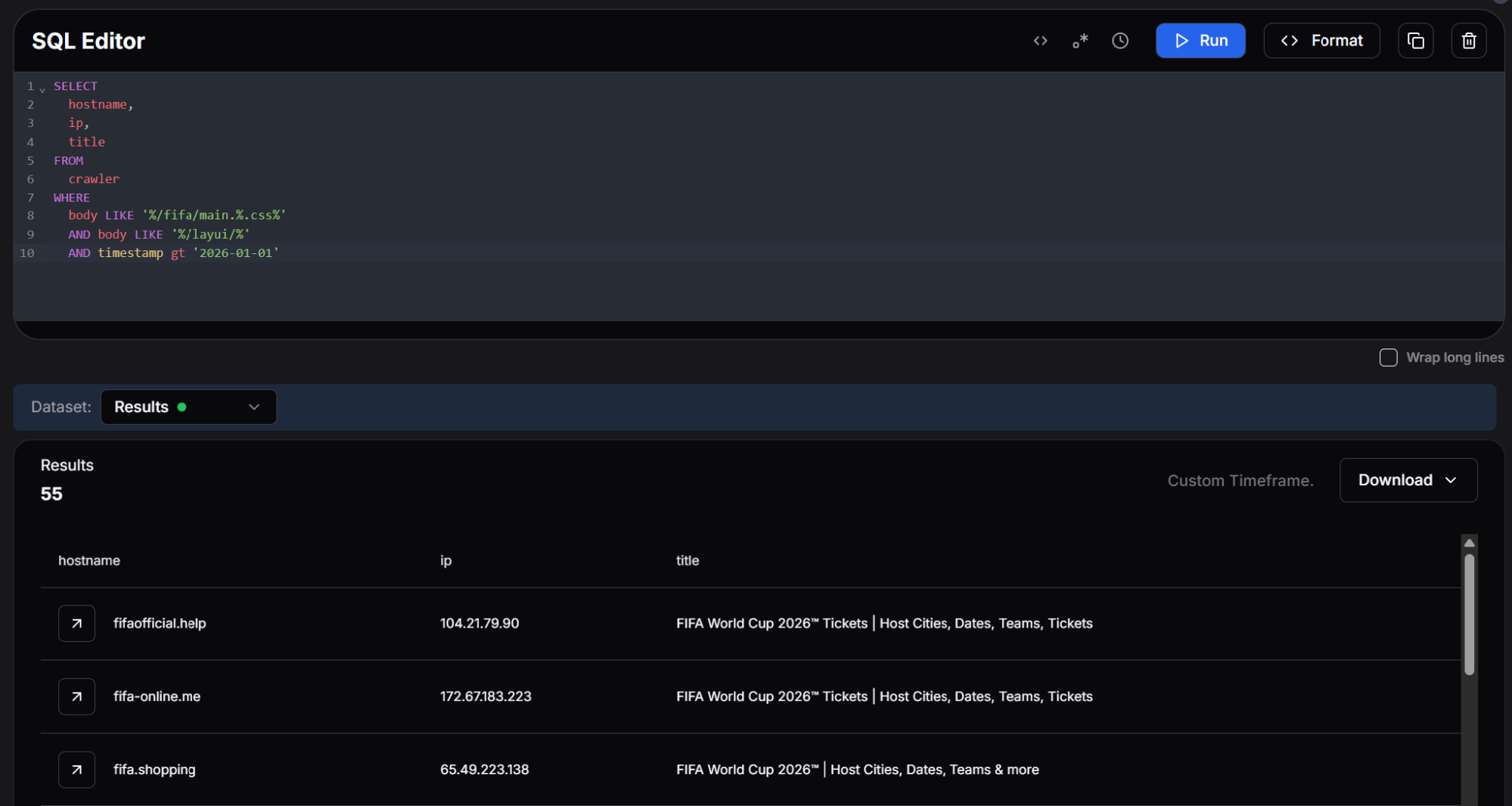This screenshot has width=1512, height=806.
Task: Click the '%/fifa/main.%.css%' string on line 8
Action: [x=214, y=215]
